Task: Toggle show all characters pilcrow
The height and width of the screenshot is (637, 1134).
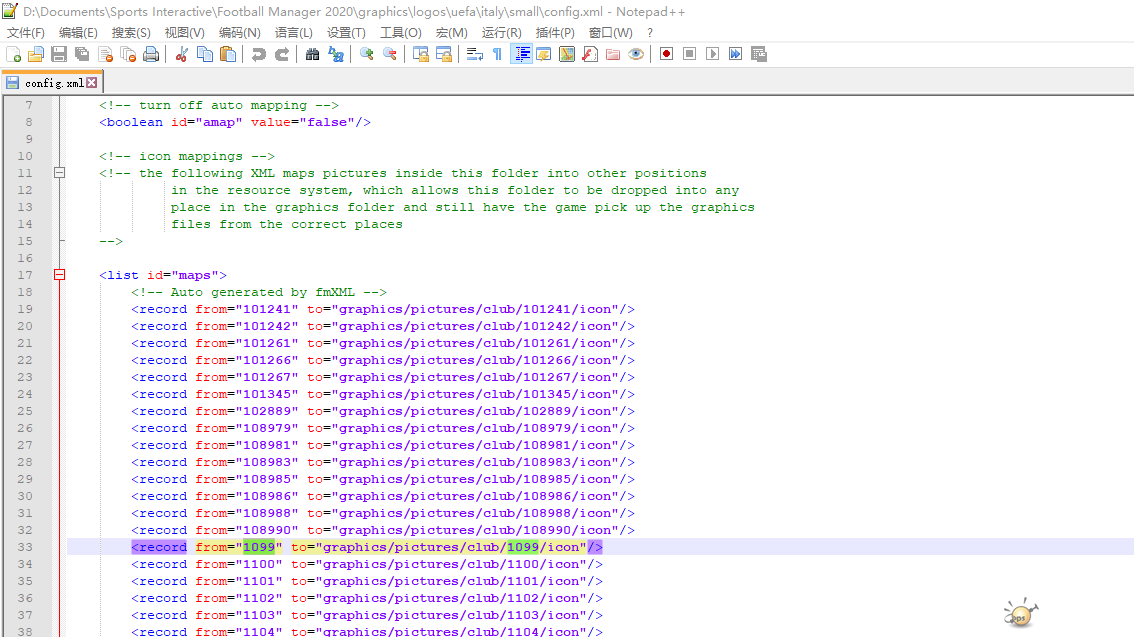Action: pos(498,54)
